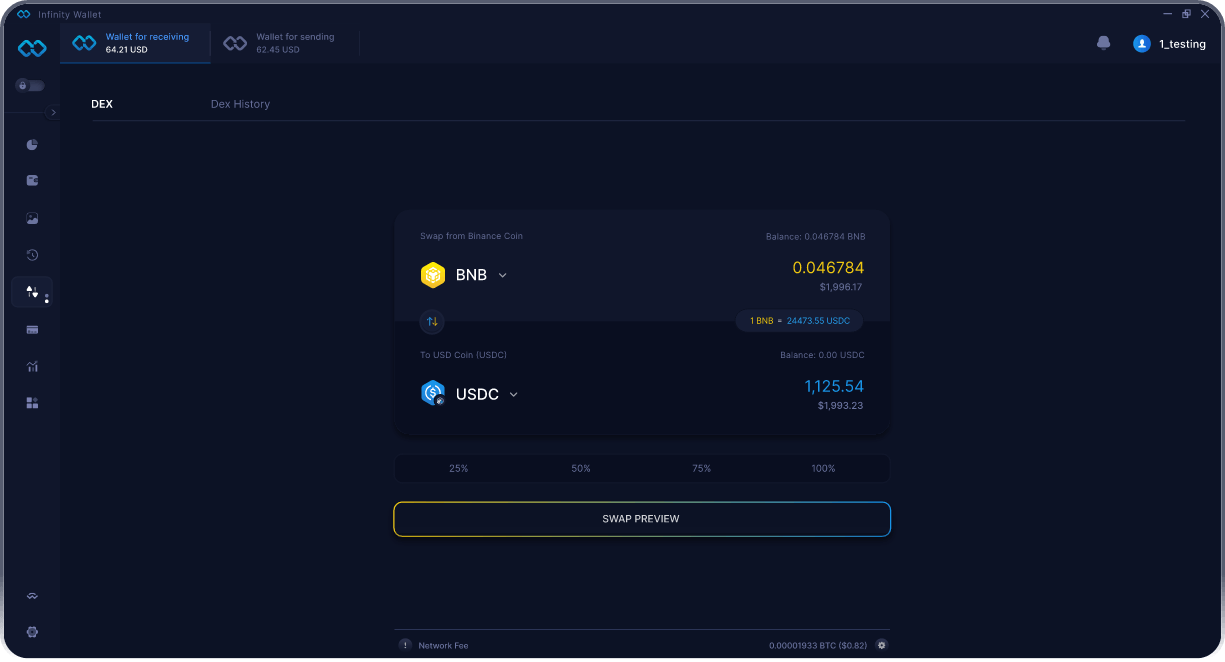This screenshot has height=662, width=1225.
Task: Open the USDC token dropdown chevron
Action: tap(514, 394)
